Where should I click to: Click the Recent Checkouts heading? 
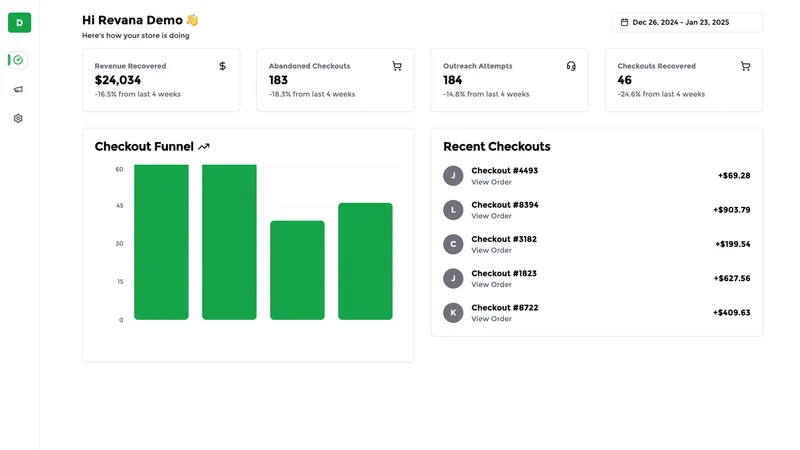click(497, 146)
